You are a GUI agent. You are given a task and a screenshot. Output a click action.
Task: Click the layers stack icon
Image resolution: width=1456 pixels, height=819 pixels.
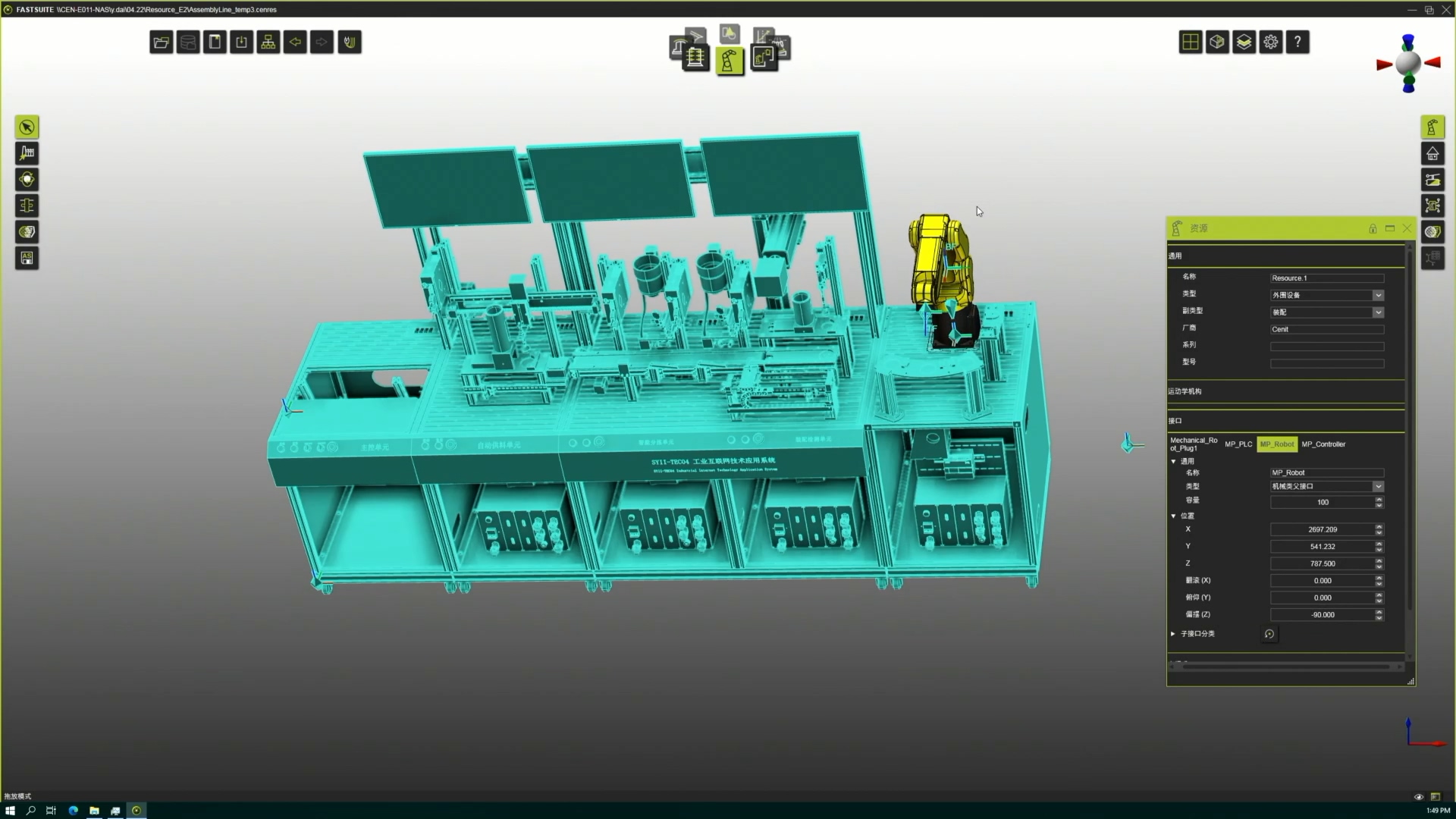pos(1244,42)
